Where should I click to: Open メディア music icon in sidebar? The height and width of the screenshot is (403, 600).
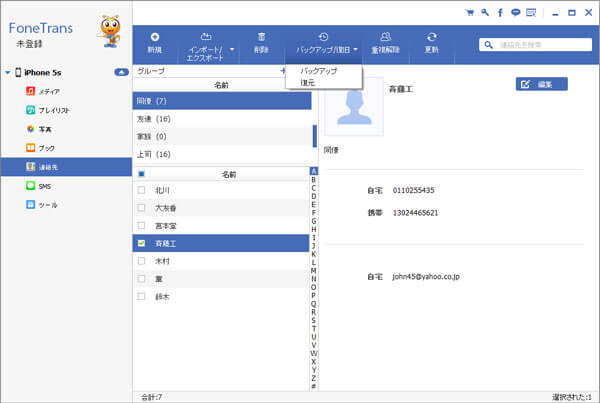[x=31, y=91]
